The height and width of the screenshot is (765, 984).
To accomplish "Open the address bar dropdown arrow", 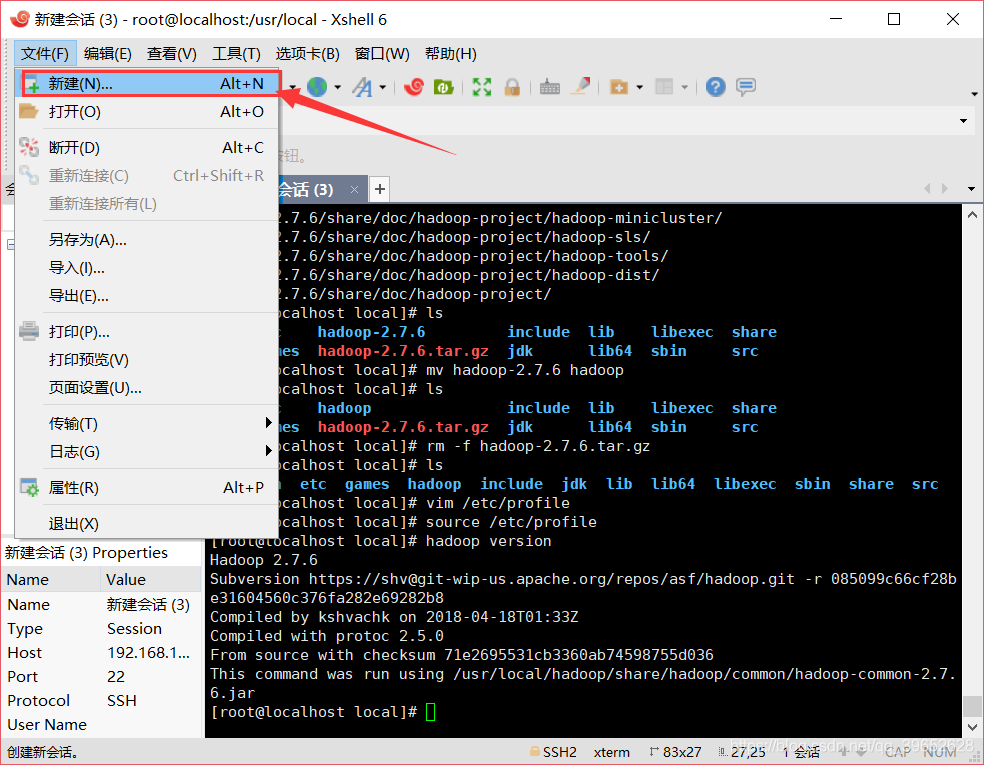I will (x=963, y=120).
